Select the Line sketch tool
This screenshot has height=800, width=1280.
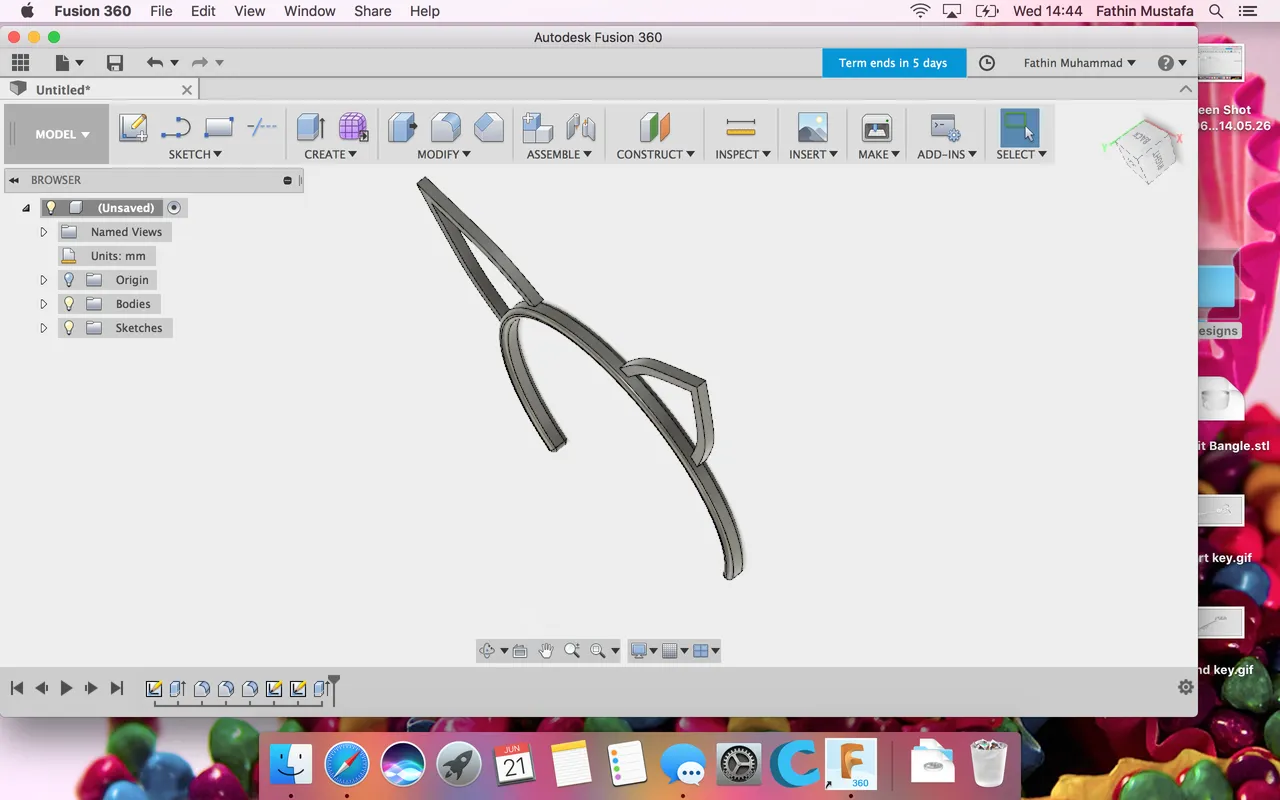[x=176, y=127]
